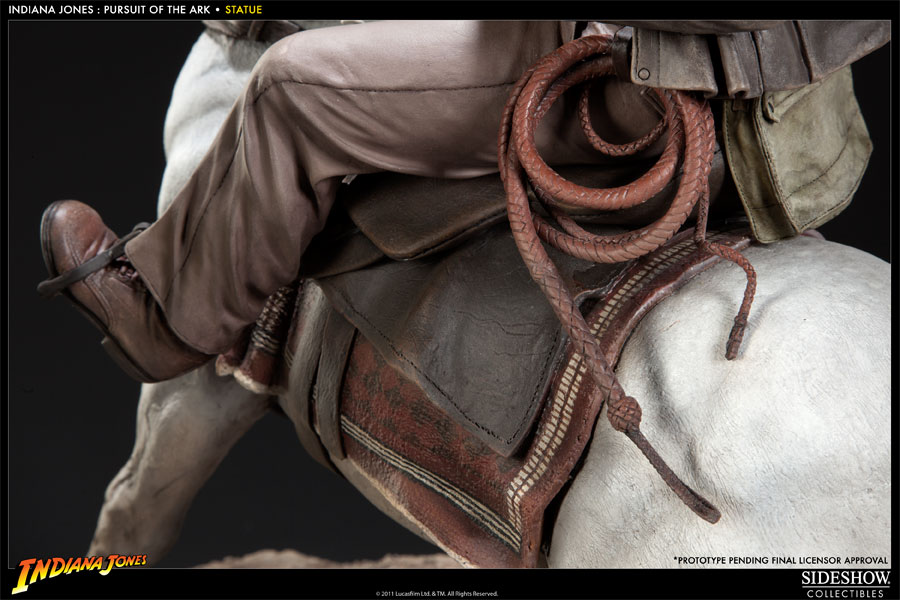Click the yellow 'STATUE' label
This screenshot has height=600, width=900.
[243, 10]
